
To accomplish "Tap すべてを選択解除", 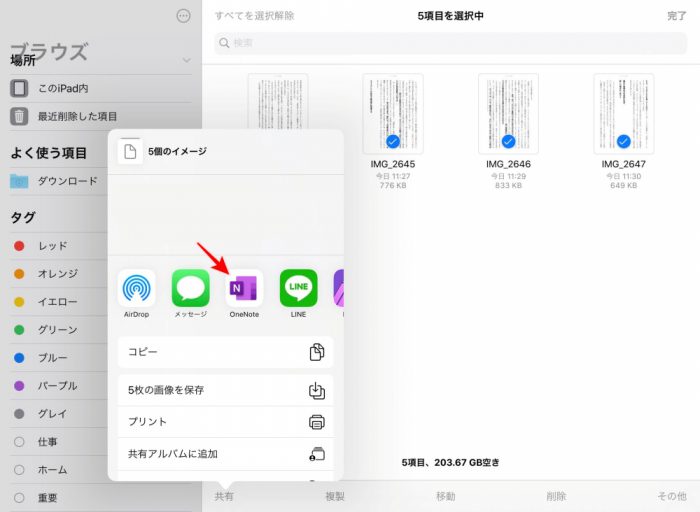I will tap(254, 16).
